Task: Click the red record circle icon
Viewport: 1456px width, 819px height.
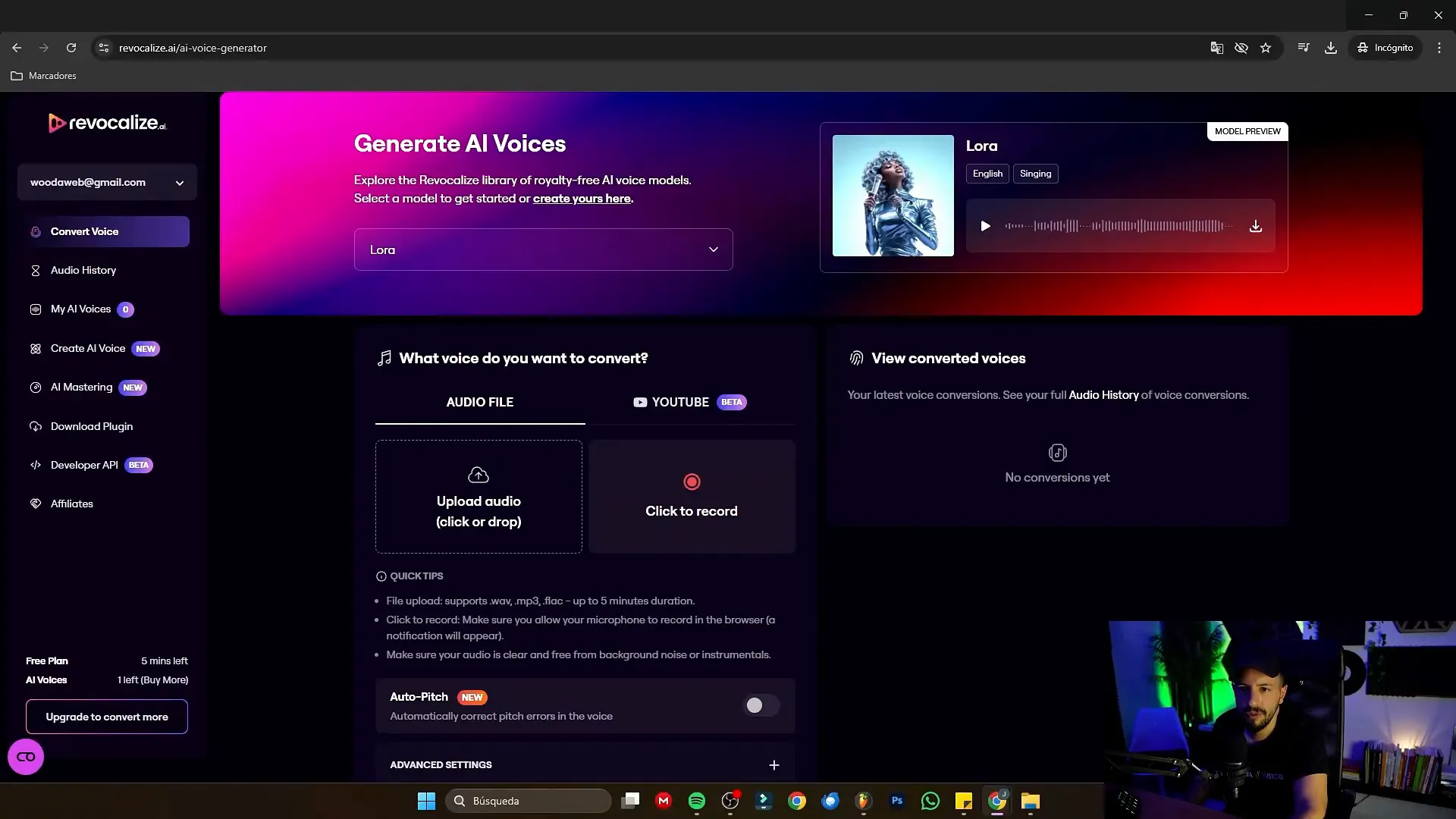Action: tap(692, 482)
